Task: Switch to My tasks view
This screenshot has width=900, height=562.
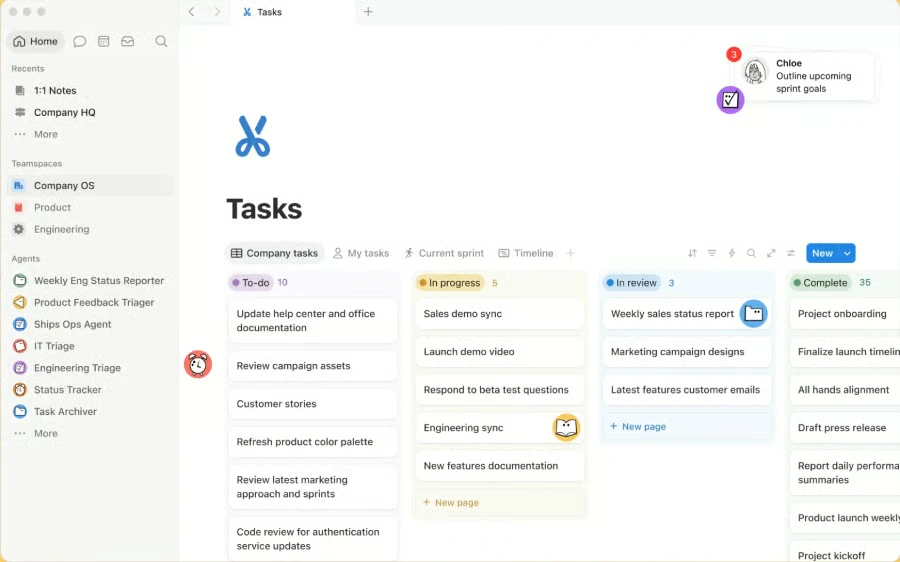Action: pos(361,253)
